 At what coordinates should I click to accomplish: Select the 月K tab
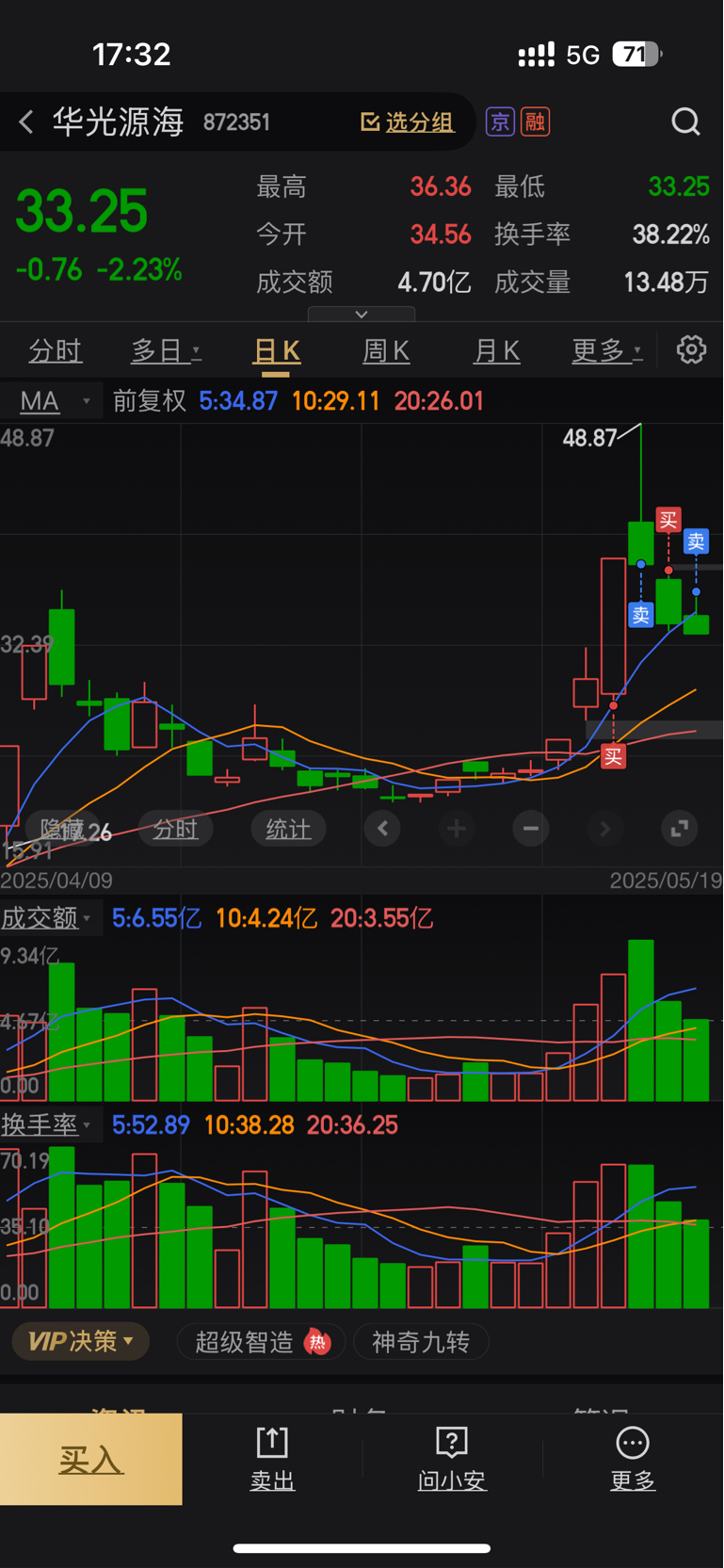[496, 350]
